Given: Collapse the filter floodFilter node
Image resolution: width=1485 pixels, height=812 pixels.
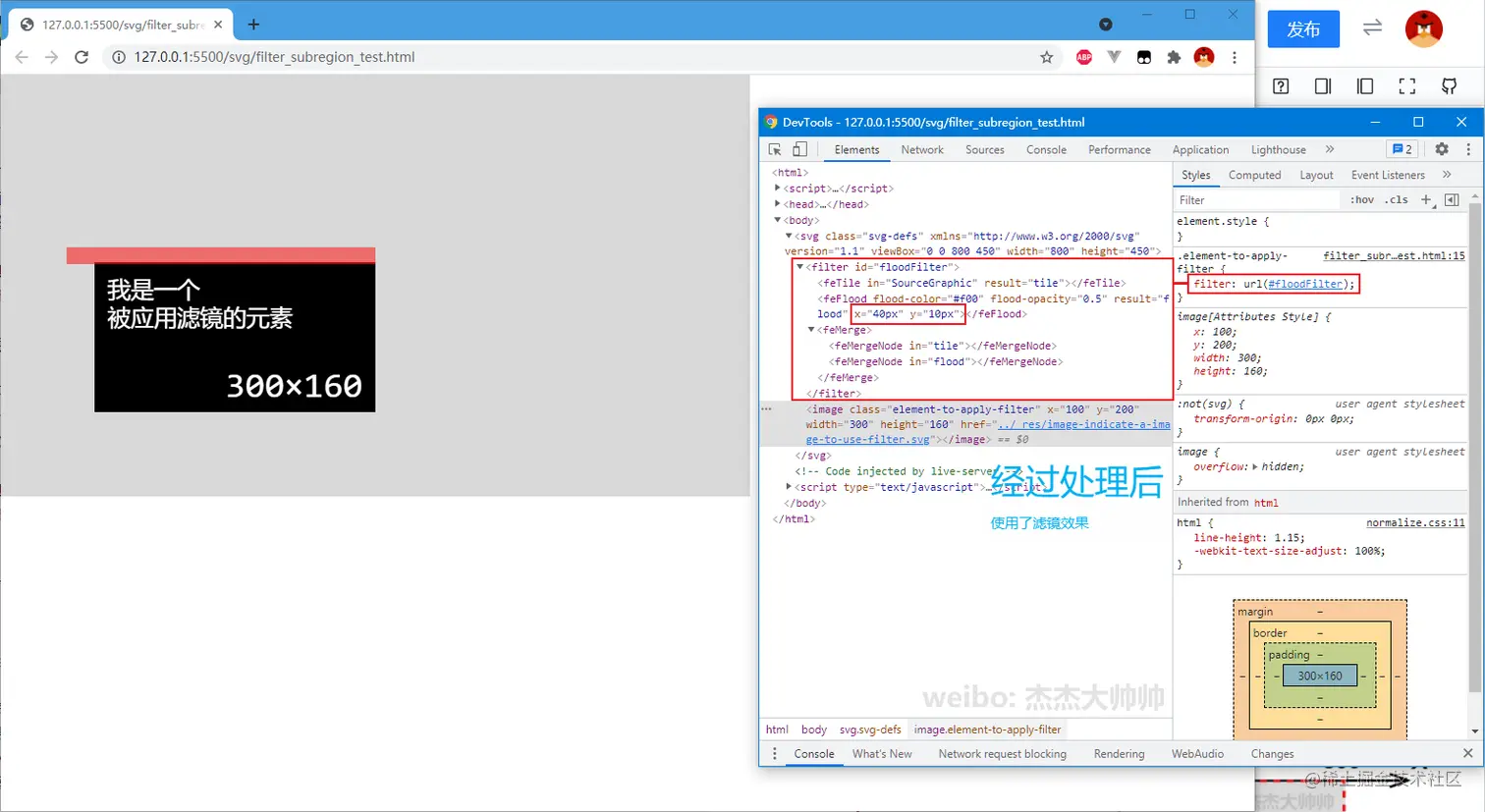Looking at the screenshot, I should [800, 266].
